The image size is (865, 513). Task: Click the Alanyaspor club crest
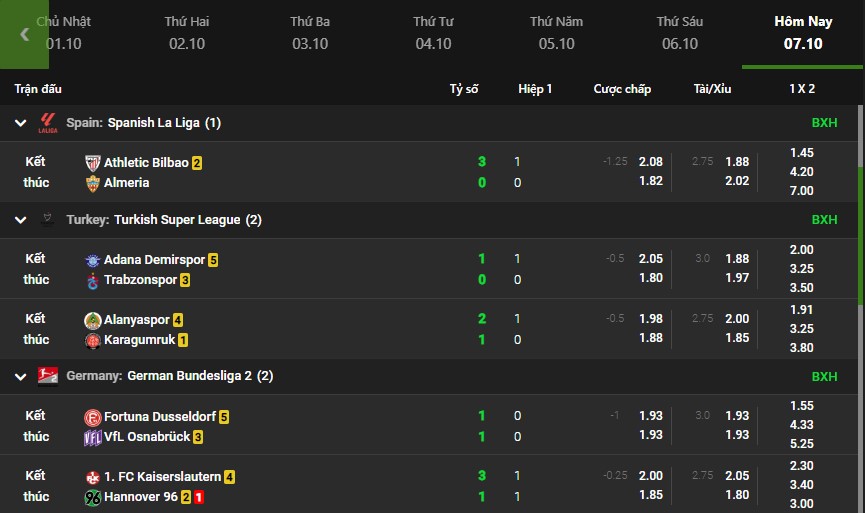pos(93,320)
